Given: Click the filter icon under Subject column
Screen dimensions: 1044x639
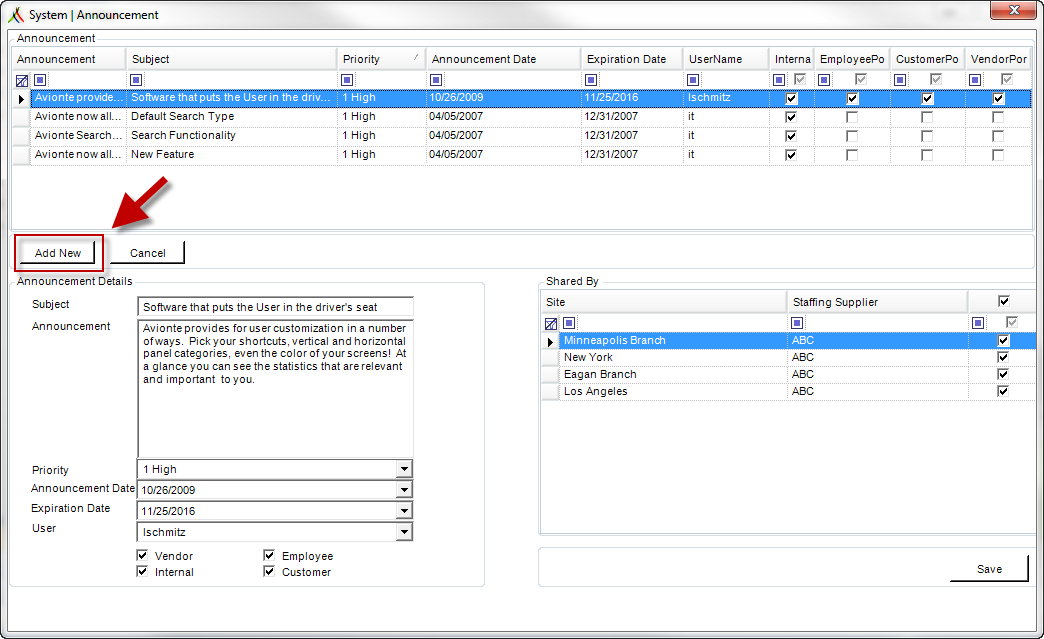Looking at the screenshot, I should 136,80.
